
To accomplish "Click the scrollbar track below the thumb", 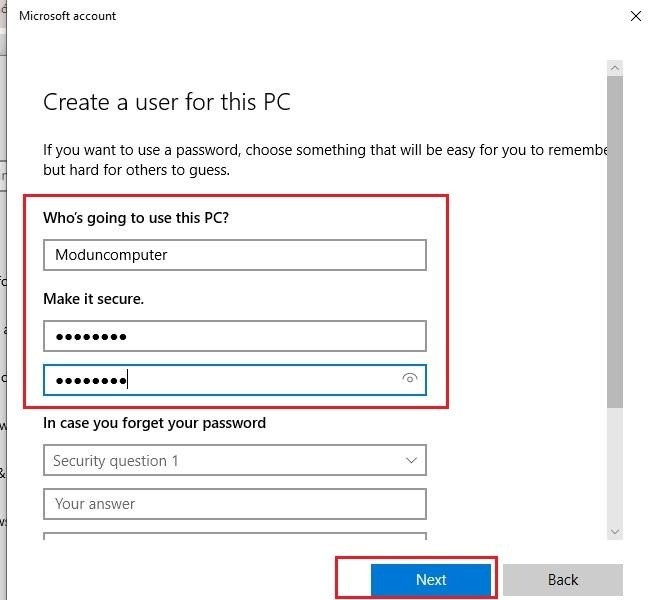I will click(615, 470).
